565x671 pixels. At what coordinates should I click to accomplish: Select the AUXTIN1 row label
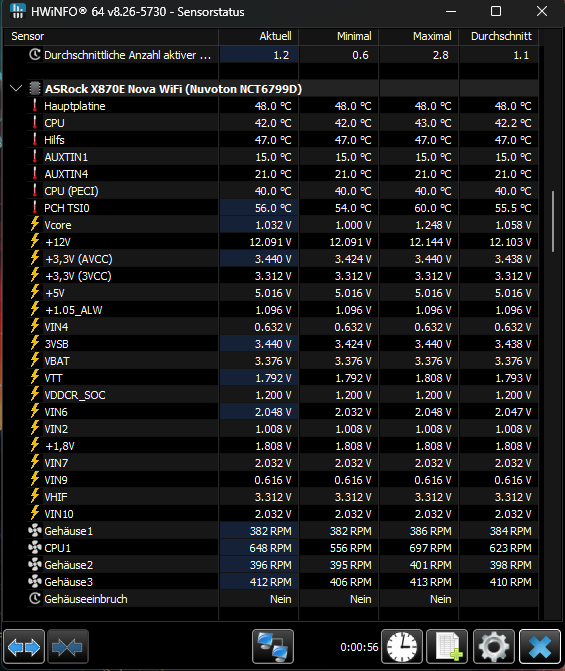point(66,157)
